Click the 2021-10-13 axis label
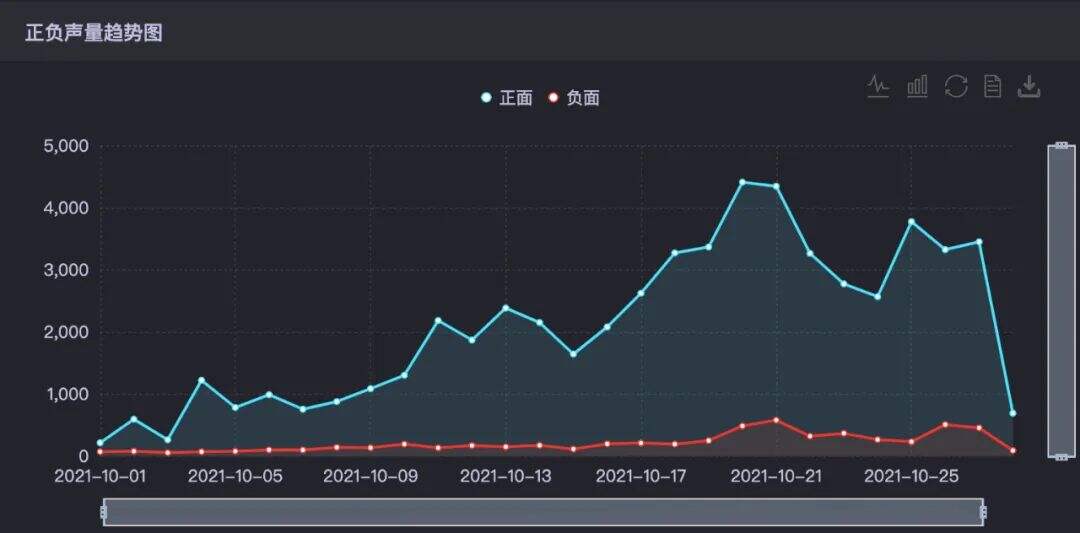The image size is (1080, 533). 506,477
